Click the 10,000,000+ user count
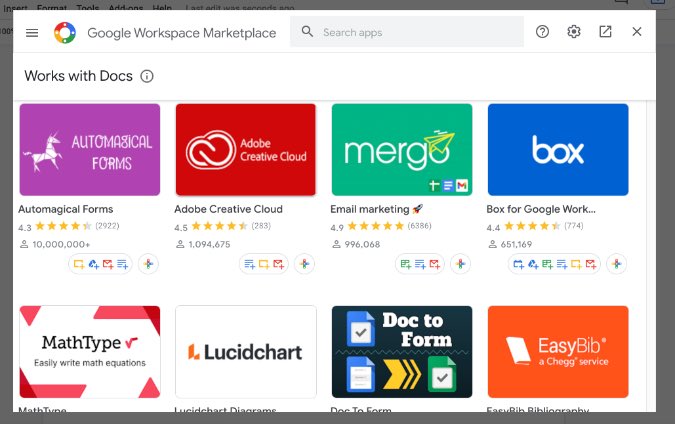Image resolution: width=675 pixels, height=424 pixels. 61,244
